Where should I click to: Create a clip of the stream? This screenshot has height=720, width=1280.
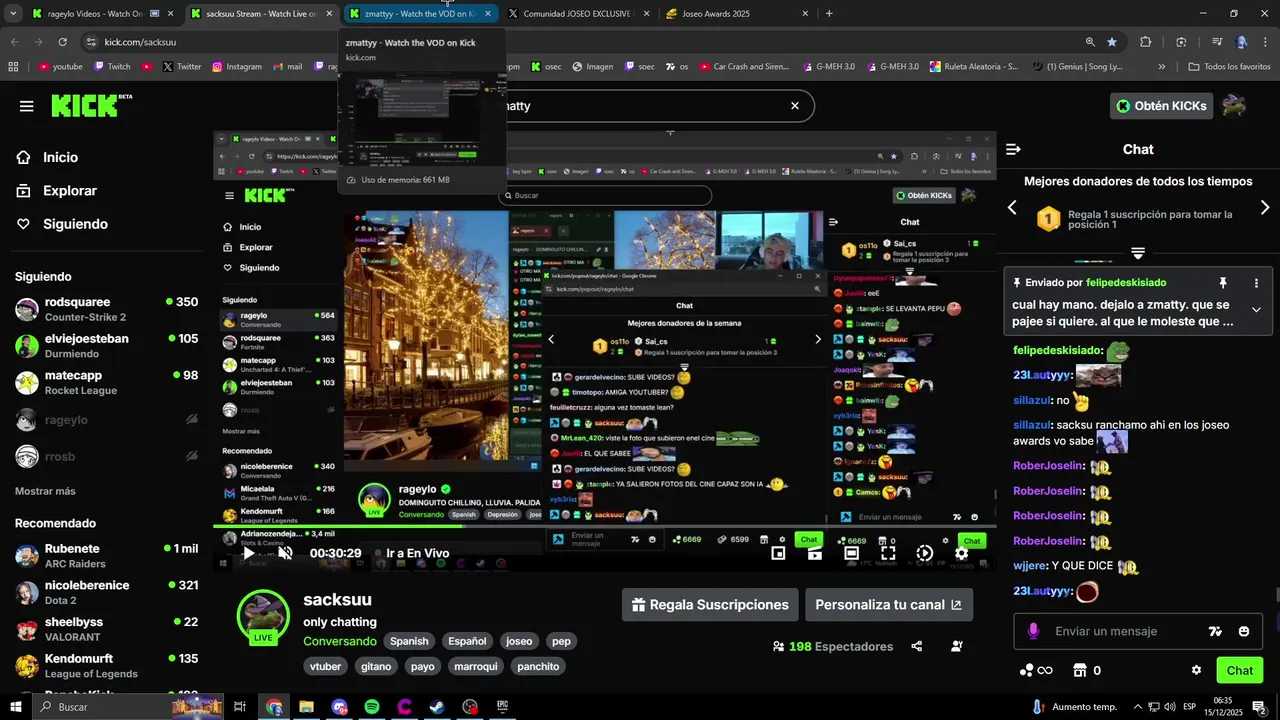coord(815,553)
